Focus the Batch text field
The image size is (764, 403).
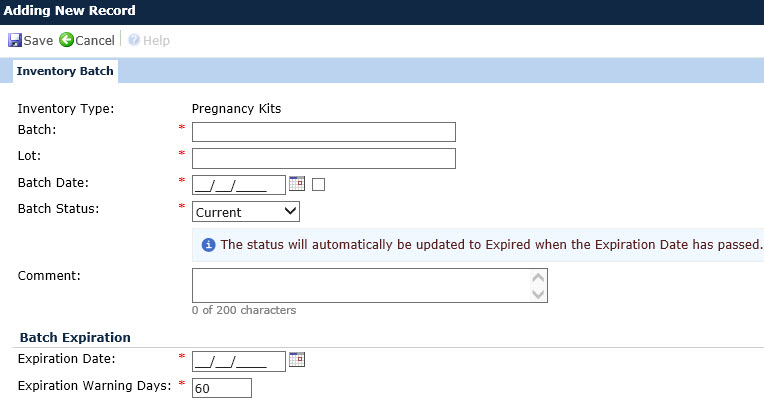[x=323, y=132]
